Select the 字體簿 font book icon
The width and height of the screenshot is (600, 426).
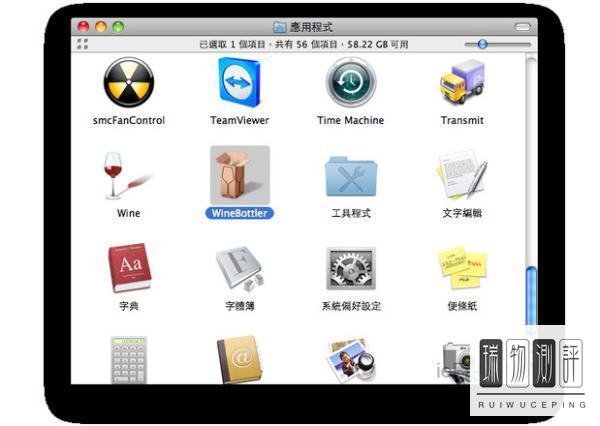pos(239,268)
